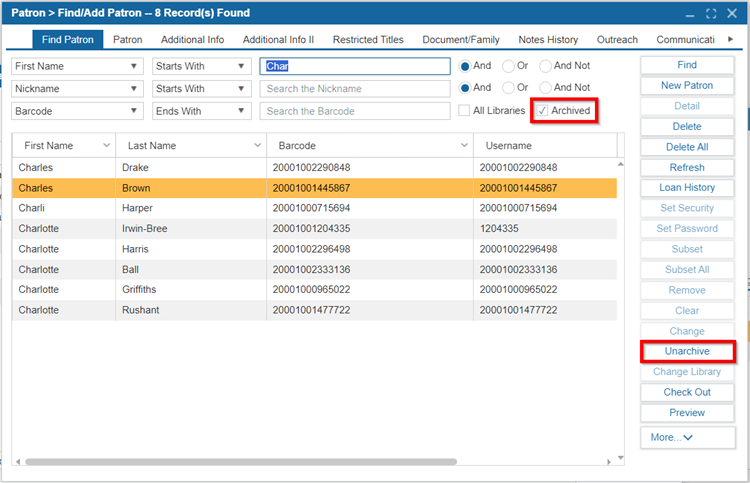Select the Charlotte Harris row
Viewport: 750px width, 483px height.
click(x=314, y=249)
